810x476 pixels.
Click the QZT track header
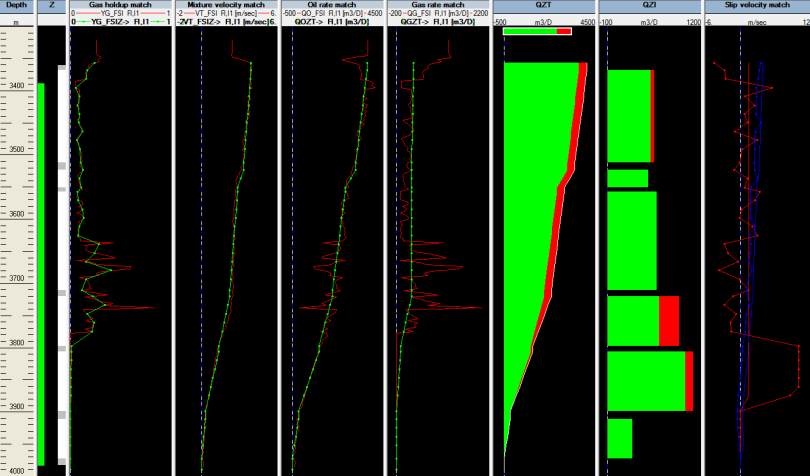(x=544, y=5)
